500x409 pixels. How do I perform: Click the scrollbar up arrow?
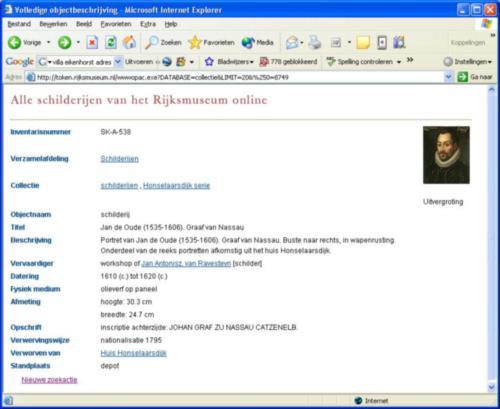click(x=492, y=90)
